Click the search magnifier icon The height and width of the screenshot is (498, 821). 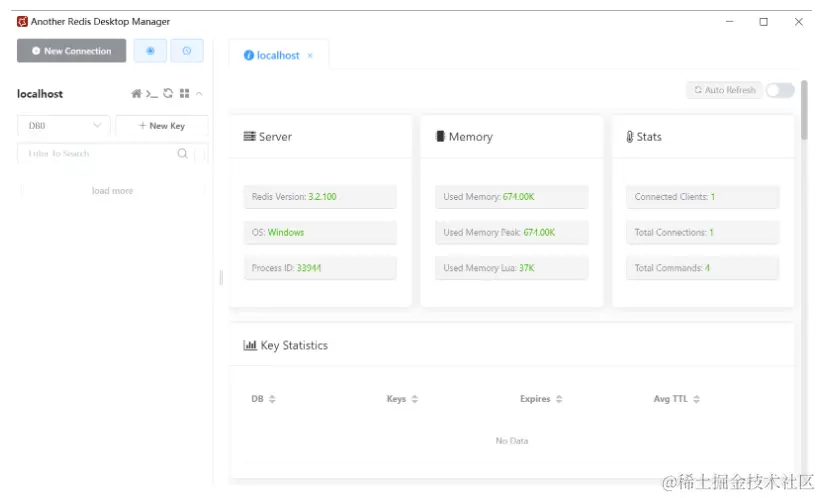[x=182, y=153]
